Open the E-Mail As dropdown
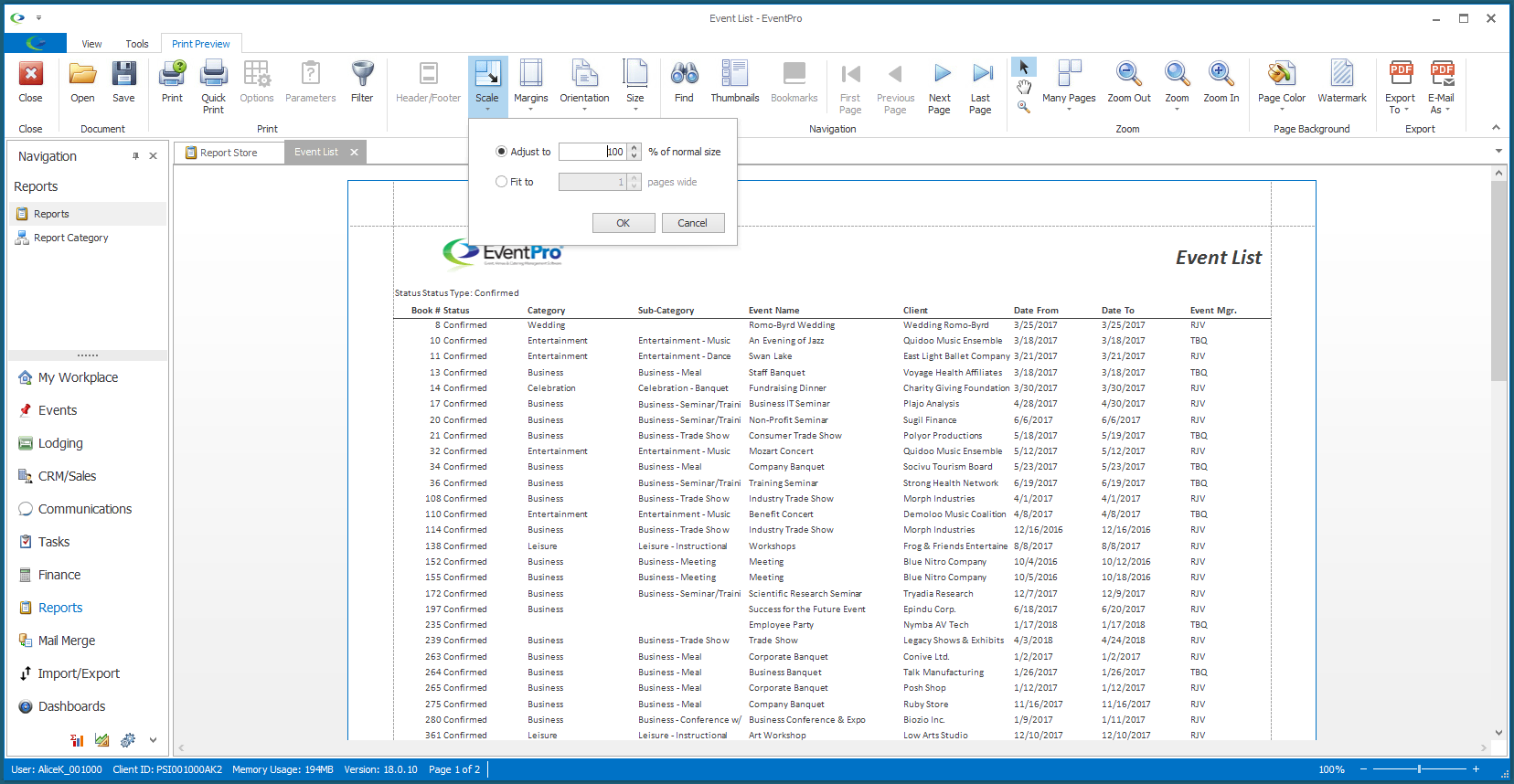Screen dimensions: 1514x784 tap(1441, 87)
